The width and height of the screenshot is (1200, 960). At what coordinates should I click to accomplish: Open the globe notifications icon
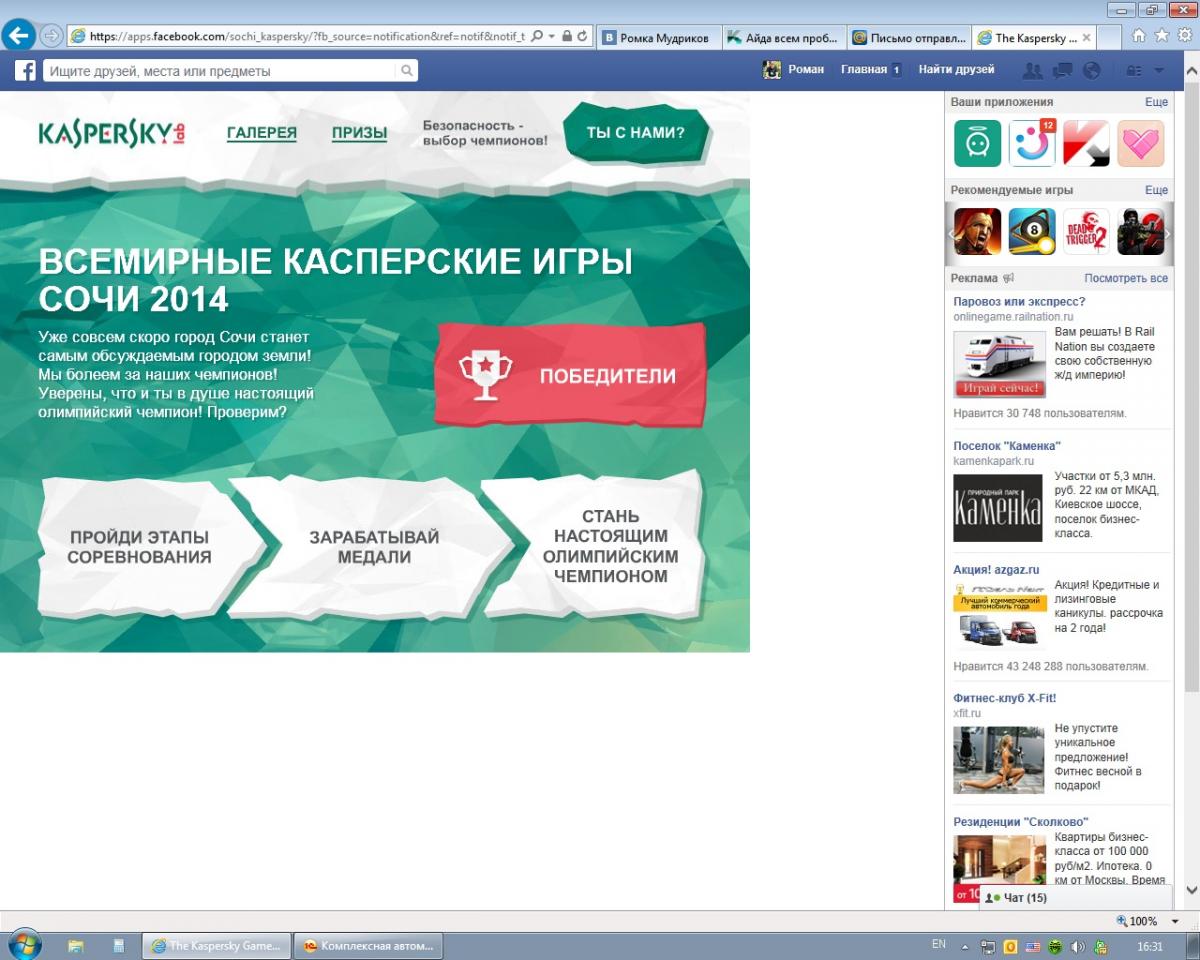pos(1091,70)
